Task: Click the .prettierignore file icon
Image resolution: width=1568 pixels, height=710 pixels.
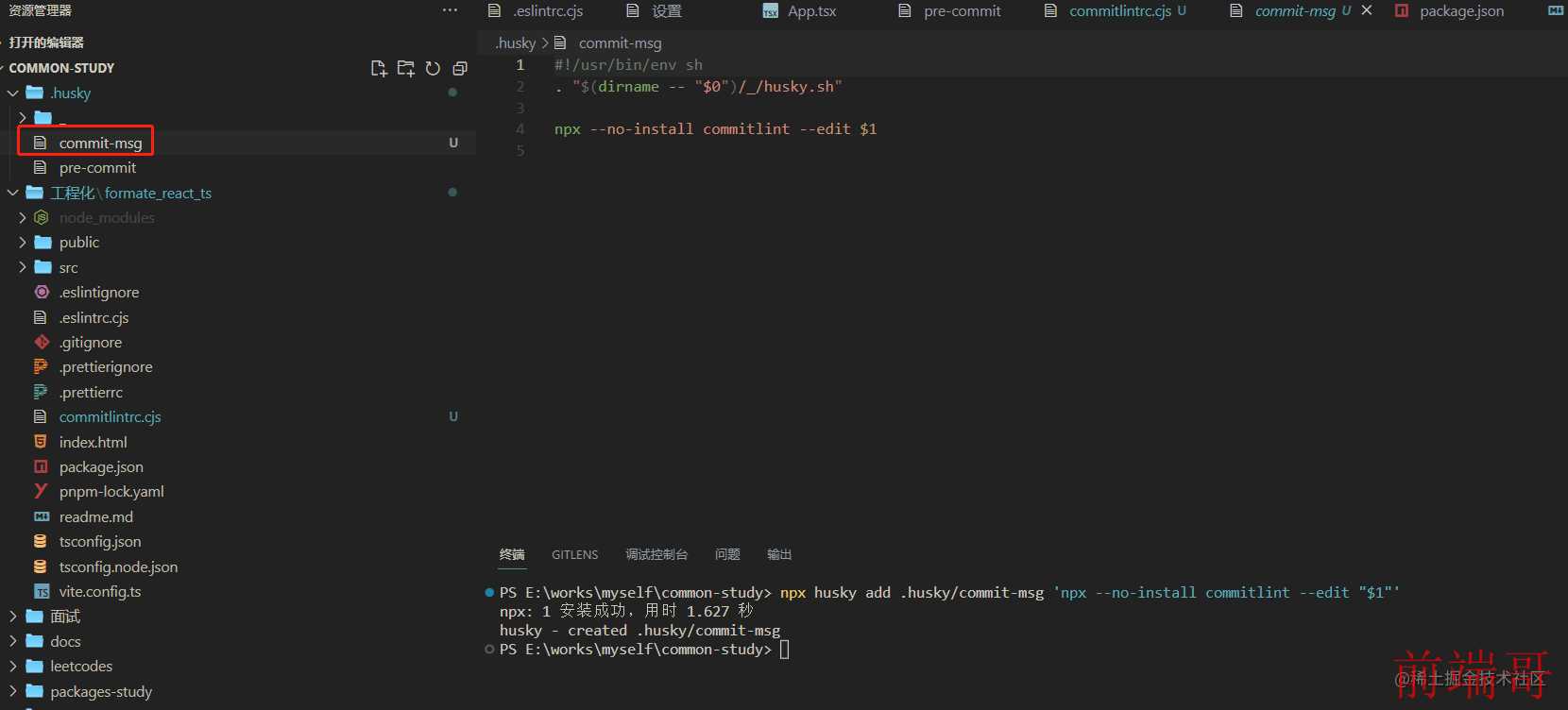Action: coord(41,366)
